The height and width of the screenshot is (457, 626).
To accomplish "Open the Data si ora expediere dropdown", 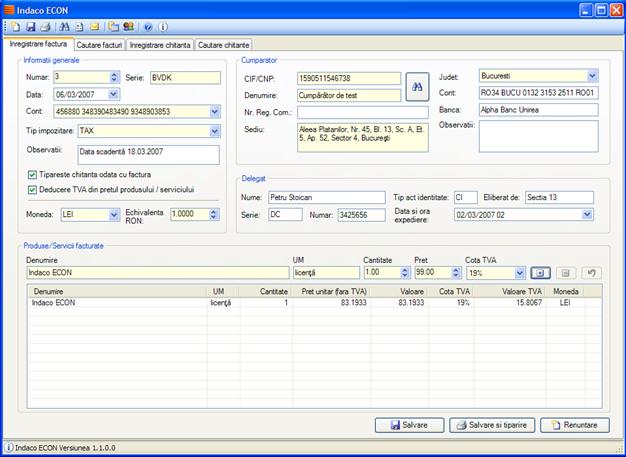I will point(587,215).
